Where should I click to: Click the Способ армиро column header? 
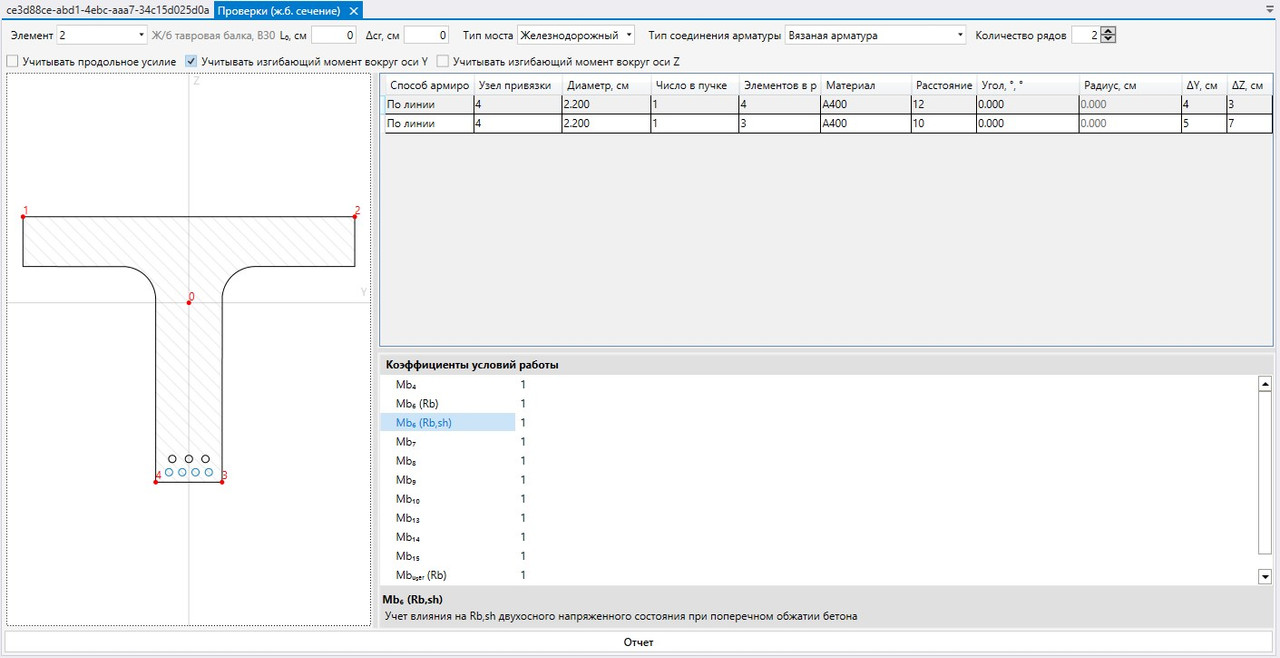coord(429,85)
